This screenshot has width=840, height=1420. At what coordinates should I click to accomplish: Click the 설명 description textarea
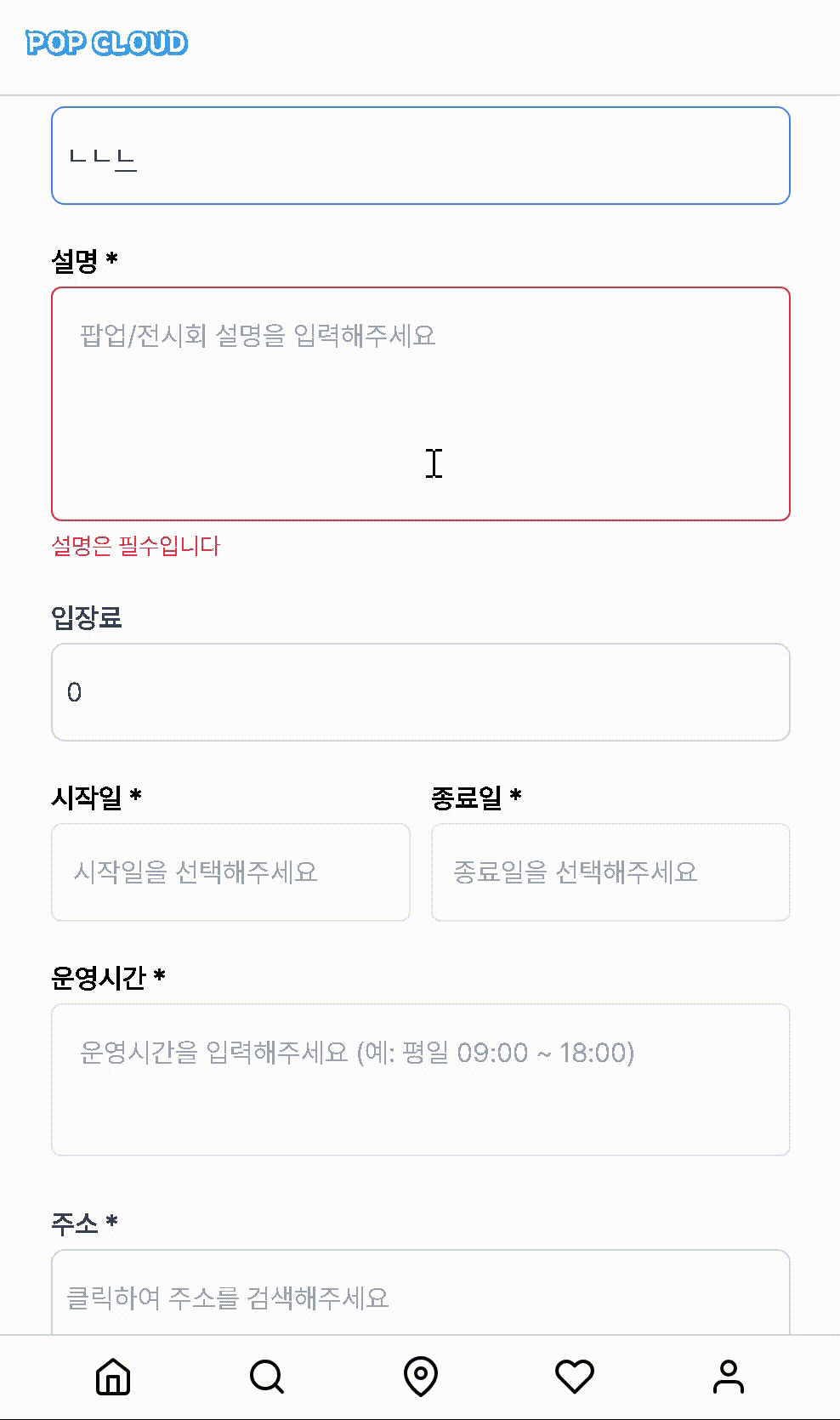point(421,404)
